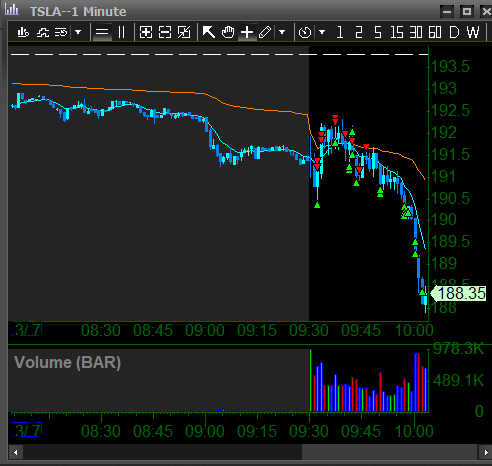Click the 193.5 price axis label
The width and height of the screenshot is (492, 466).
coord(450,66)
